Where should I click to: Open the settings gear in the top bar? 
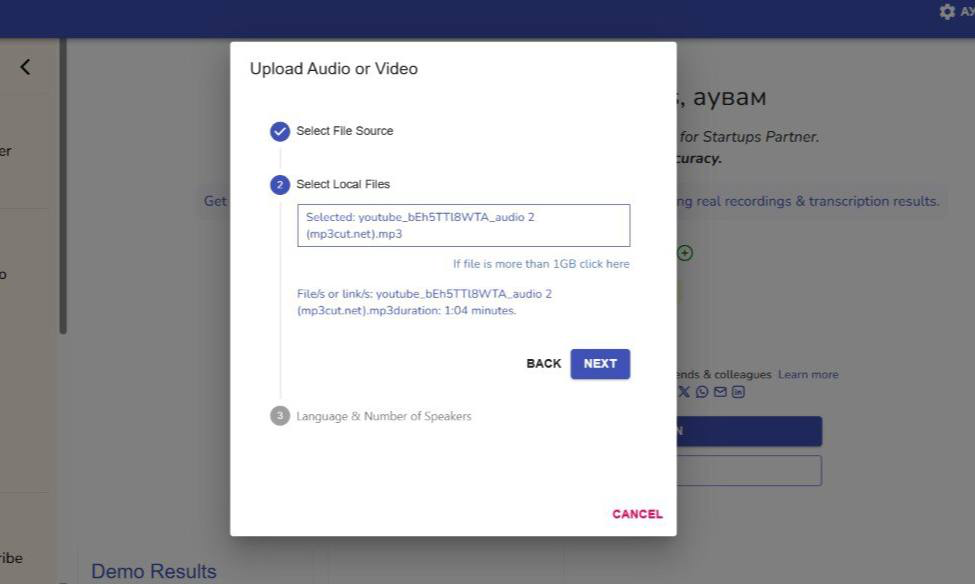(x=947, y=12)
